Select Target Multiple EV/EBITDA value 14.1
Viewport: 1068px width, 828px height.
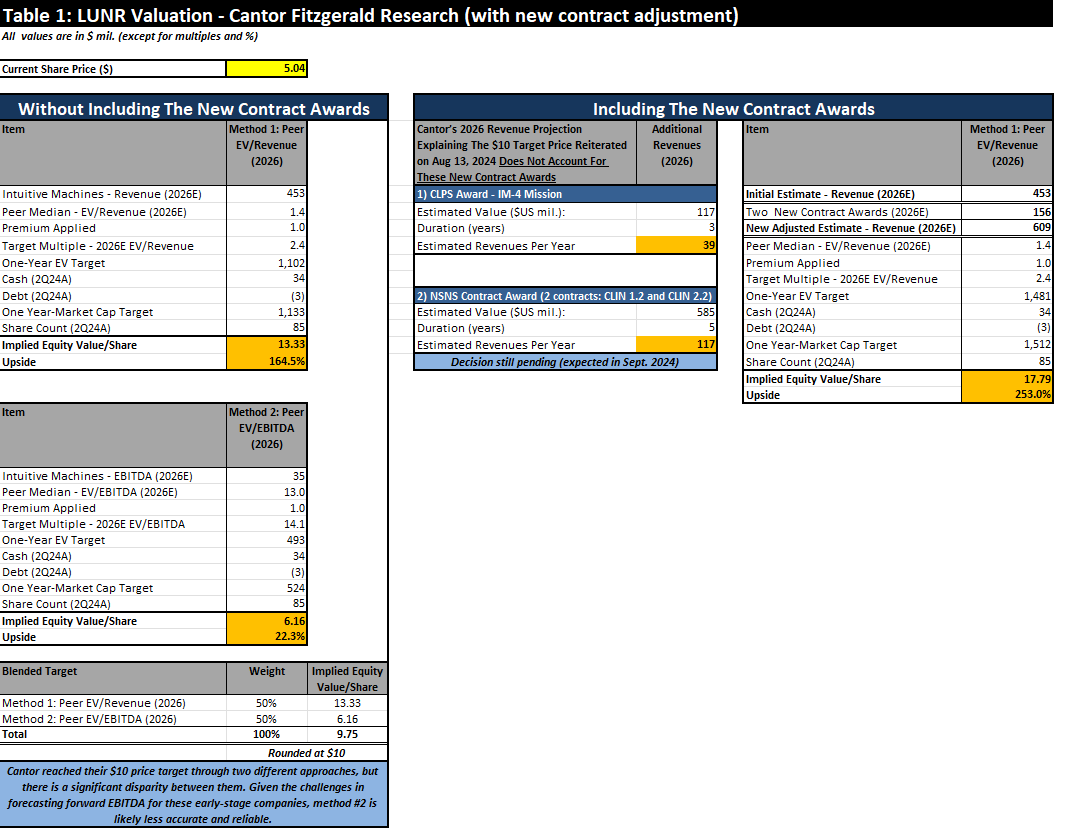[x=266, y=524]
